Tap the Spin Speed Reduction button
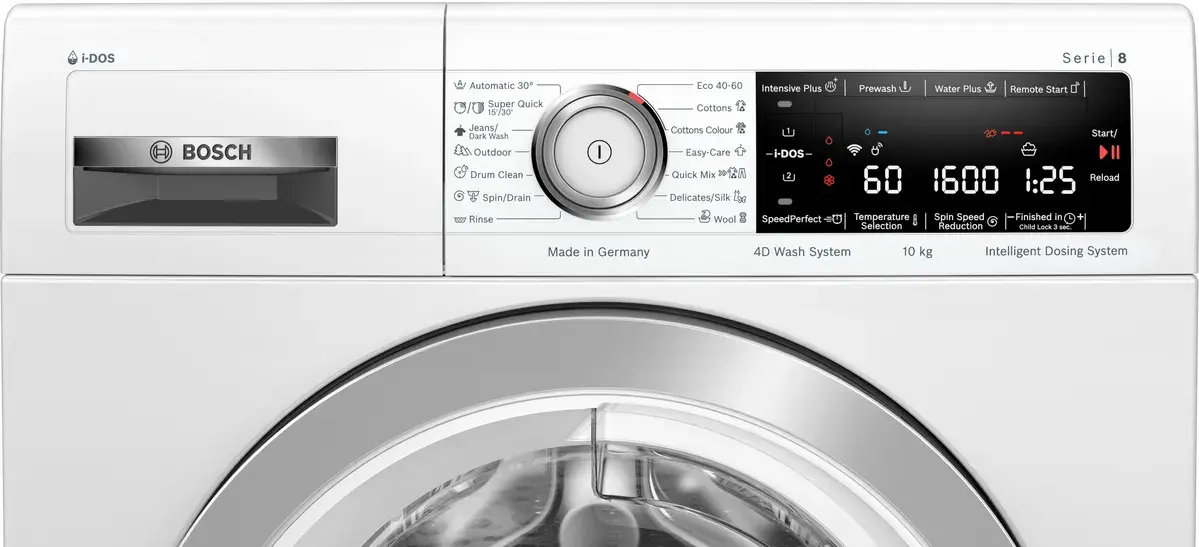The height and width of the screenshot is (547, 1199). coord(966,221)
